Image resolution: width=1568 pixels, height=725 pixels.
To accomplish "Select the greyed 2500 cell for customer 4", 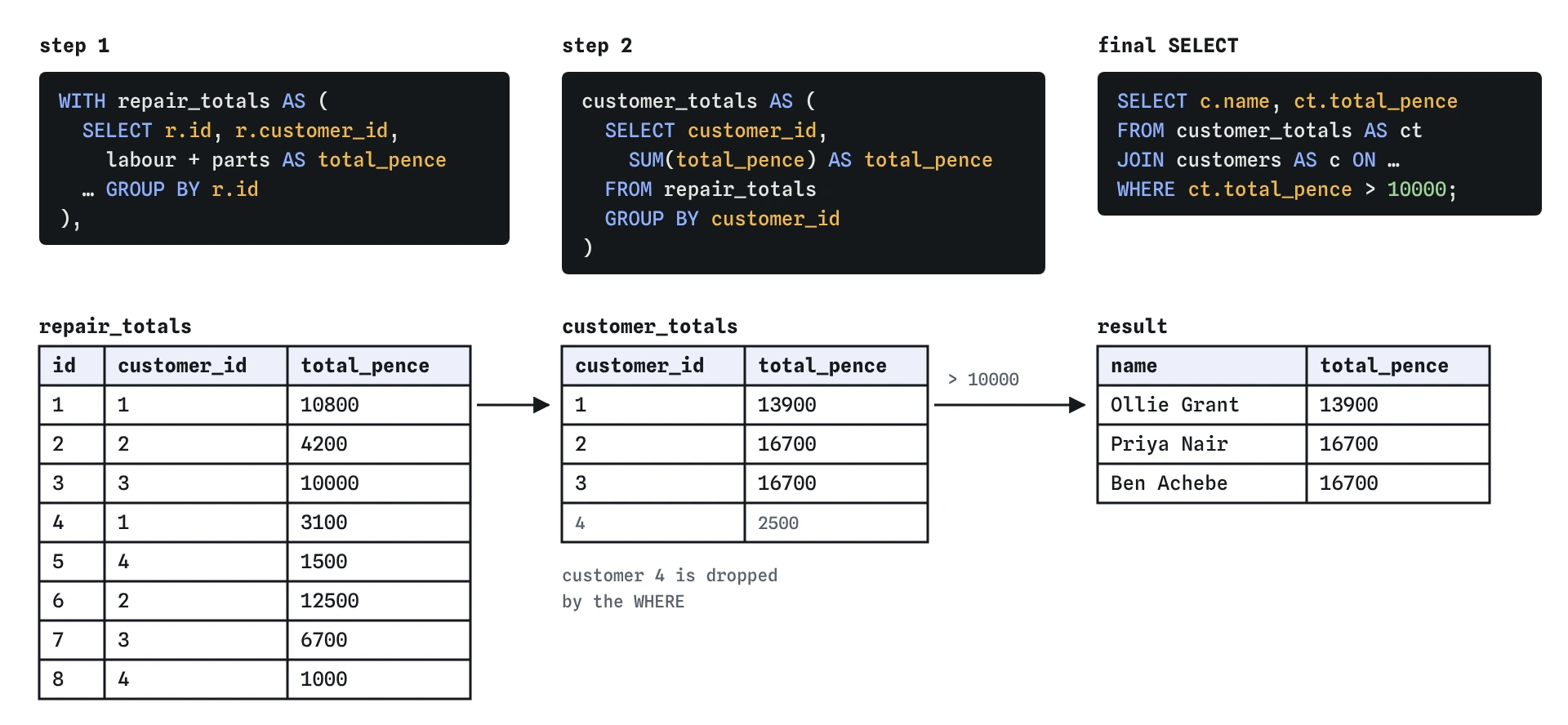I will tap(836, 523).
